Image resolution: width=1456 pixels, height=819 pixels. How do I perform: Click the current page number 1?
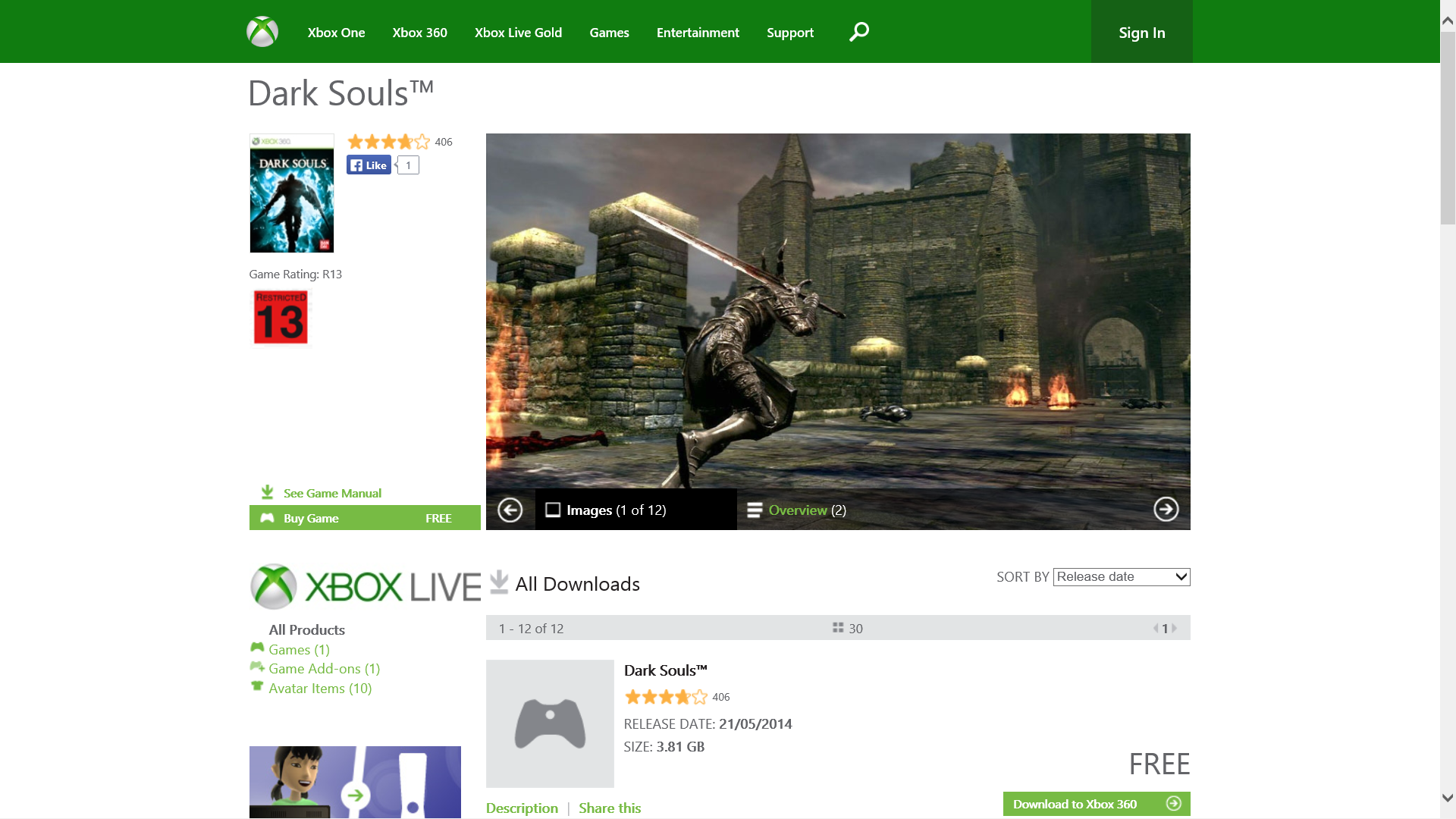click(x=1165, y=629)
